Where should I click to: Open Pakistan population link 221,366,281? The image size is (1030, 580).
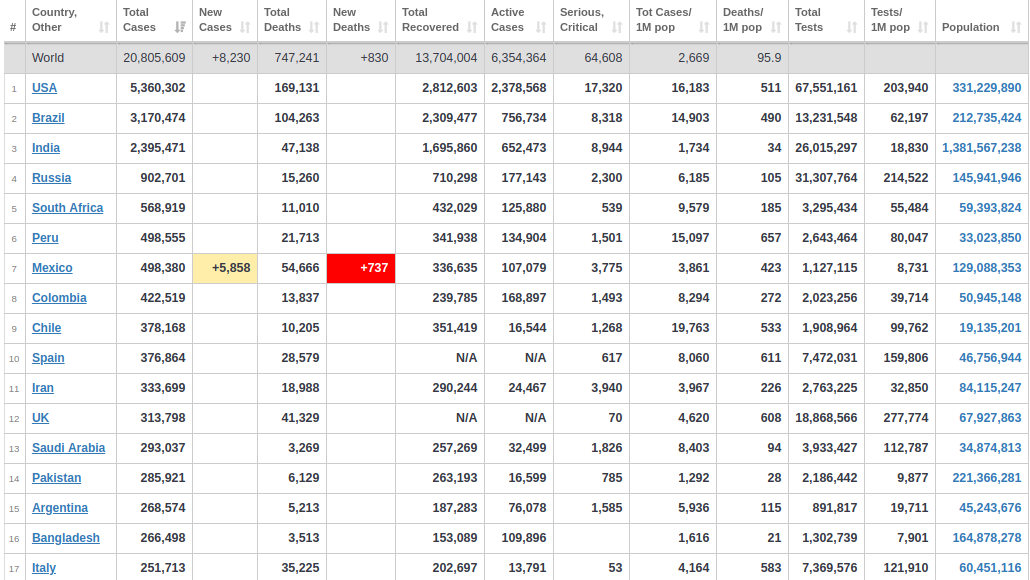(x=987, y=478)
